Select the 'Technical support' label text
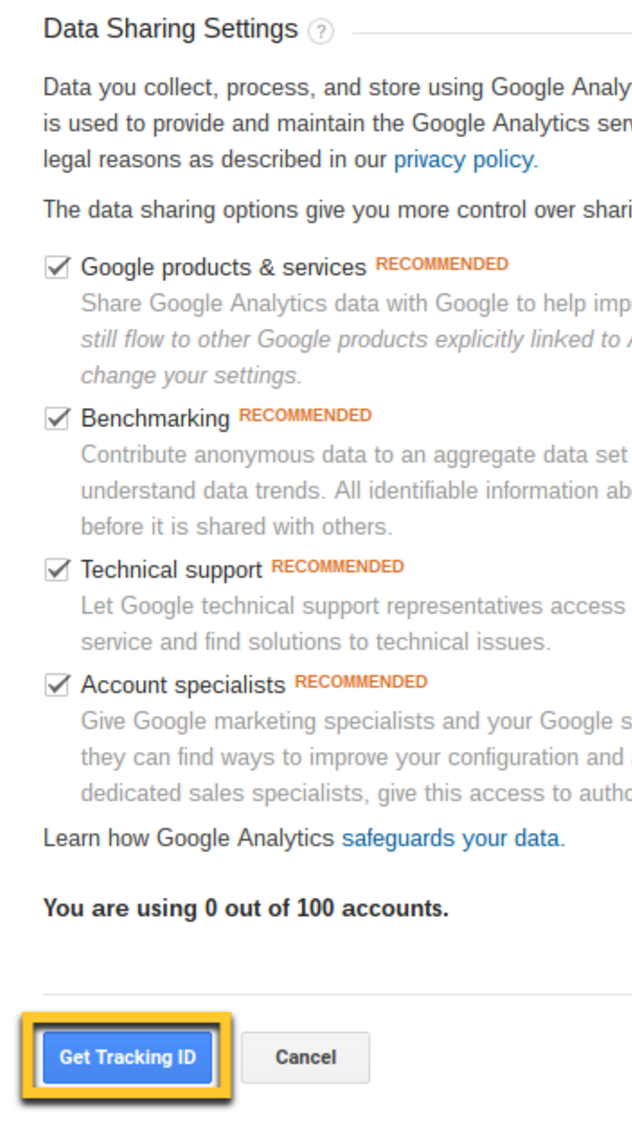This screenshot has height=1142, width=632. click(x=171, y=570)
